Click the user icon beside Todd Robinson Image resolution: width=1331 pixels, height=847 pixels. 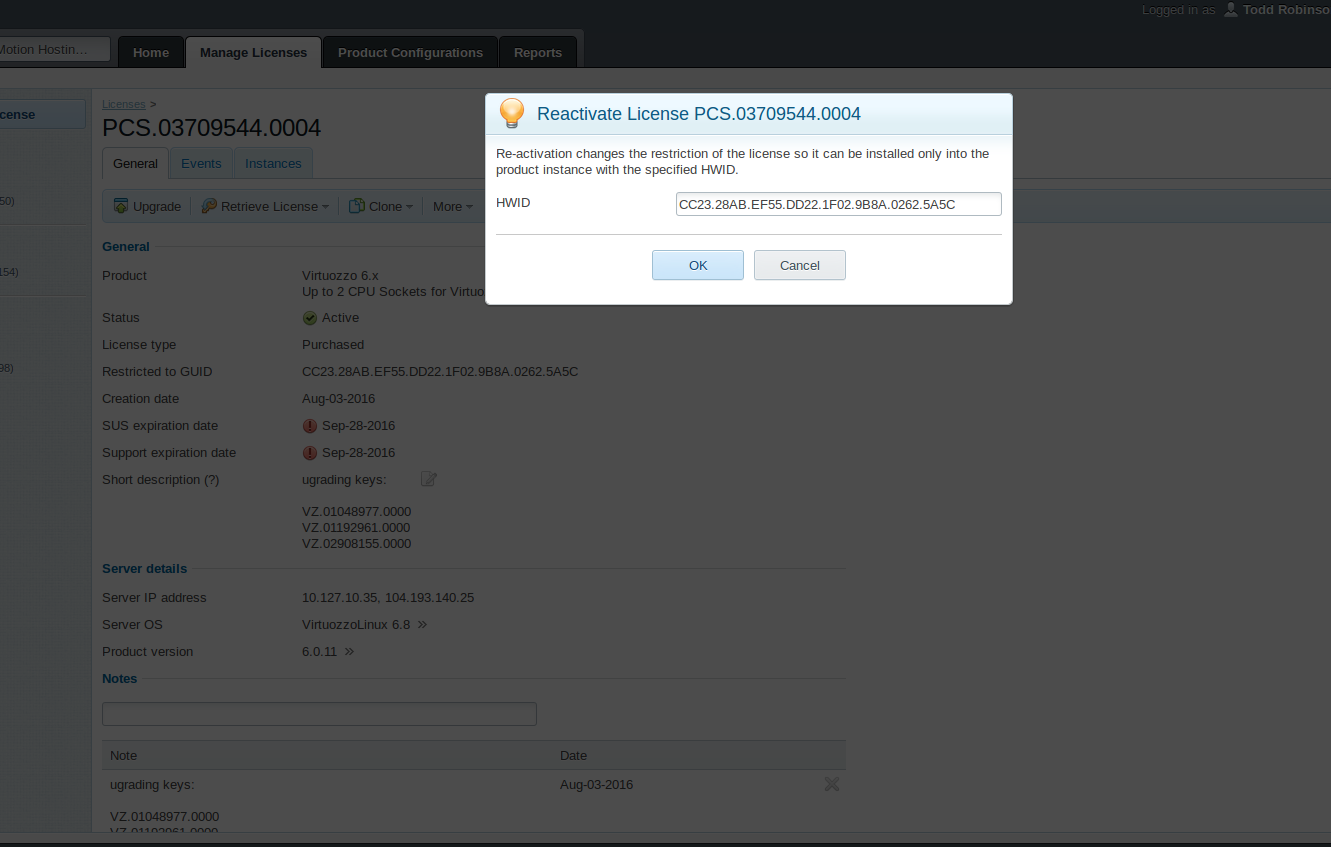[1230, 9]
